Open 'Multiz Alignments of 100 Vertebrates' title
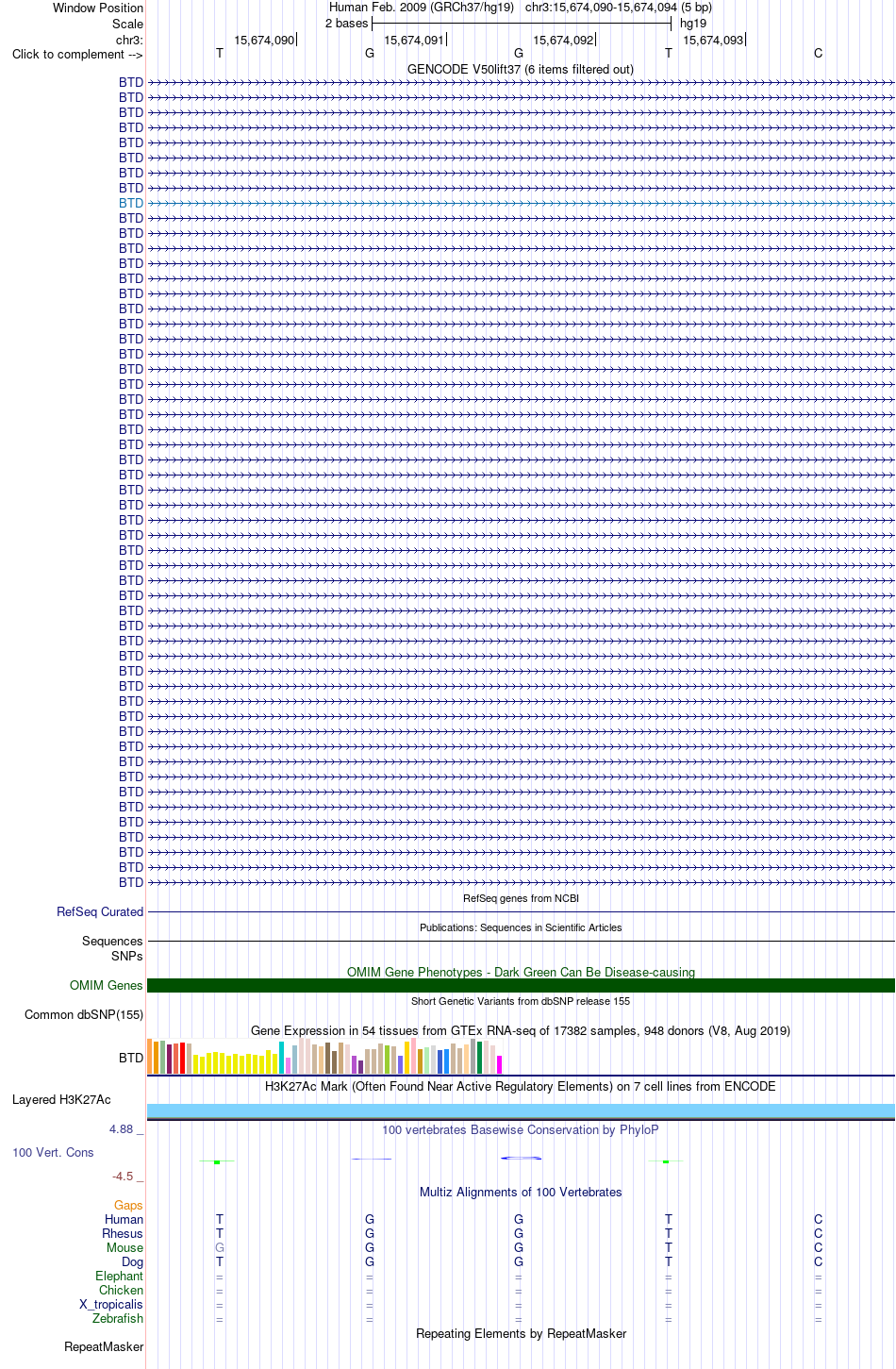The width and height of the screenshot is (896, 1369). (x=521, y=1193)
